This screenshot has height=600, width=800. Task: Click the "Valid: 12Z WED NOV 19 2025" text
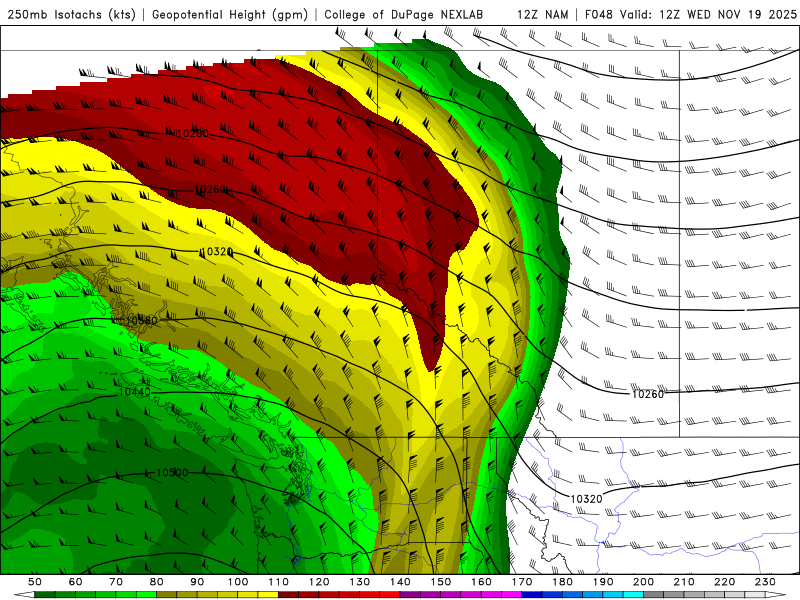708,15
